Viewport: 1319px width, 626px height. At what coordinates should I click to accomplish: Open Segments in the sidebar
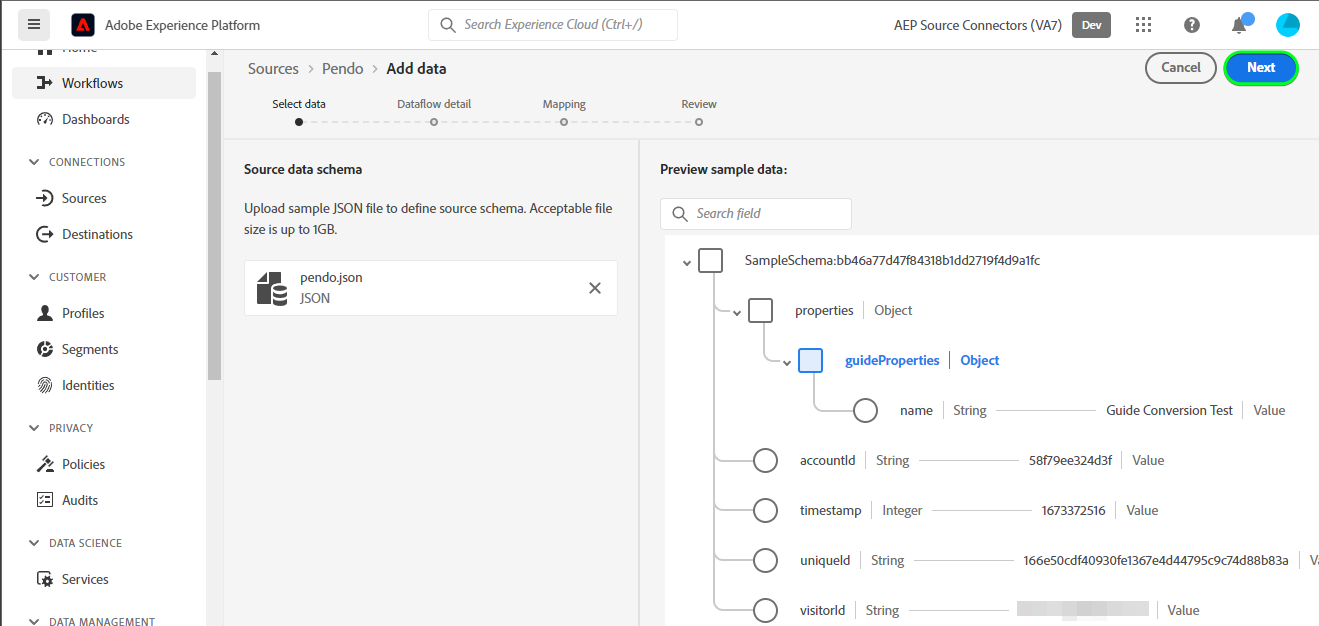tap(90, 349)
